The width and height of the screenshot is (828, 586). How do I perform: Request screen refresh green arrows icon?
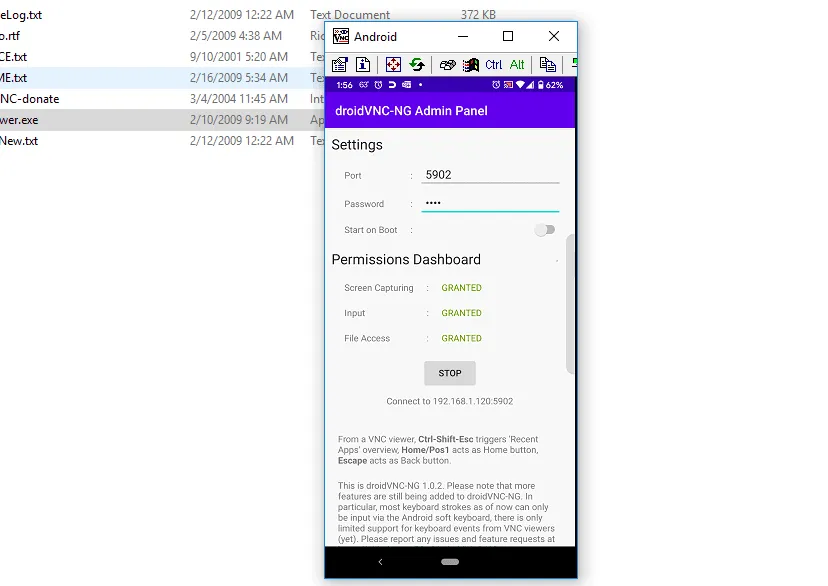pyautogui.click(x=417, y=65)
